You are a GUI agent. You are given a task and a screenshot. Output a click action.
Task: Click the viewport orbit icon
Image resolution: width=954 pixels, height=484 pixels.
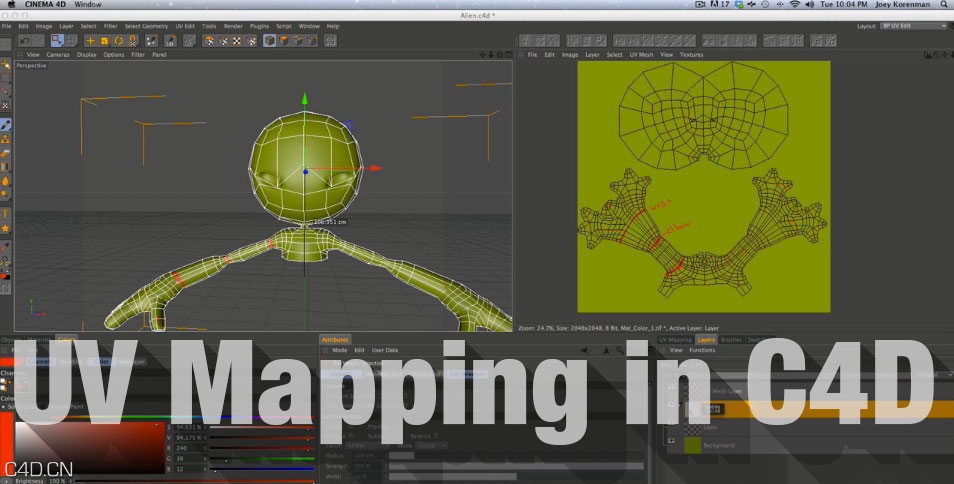(x=499, y=55)
